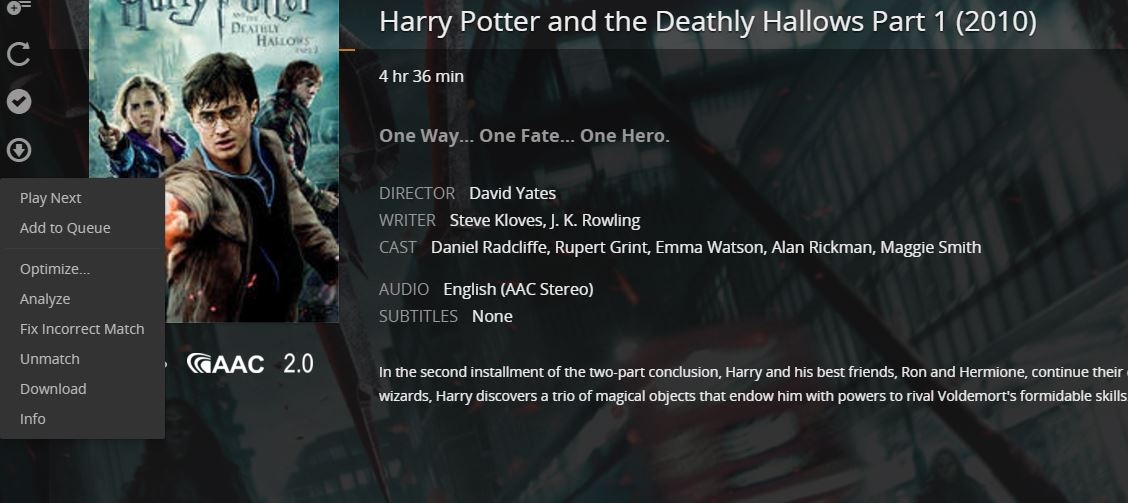Viewport: 1128px width, 503px height.
Task: Click the add to playlist icon
Action: (x=19, y=6)
